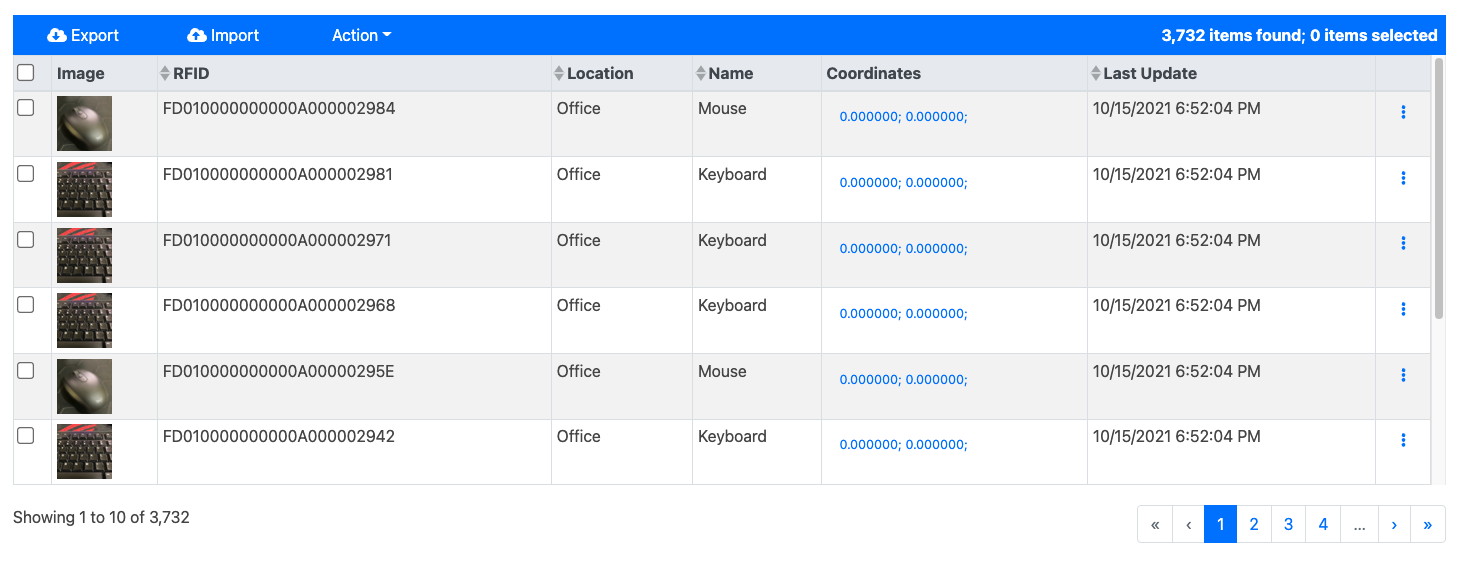1460x573 pixels.
Task: Click coordinates link in row ending 2971
Action: 903,248
